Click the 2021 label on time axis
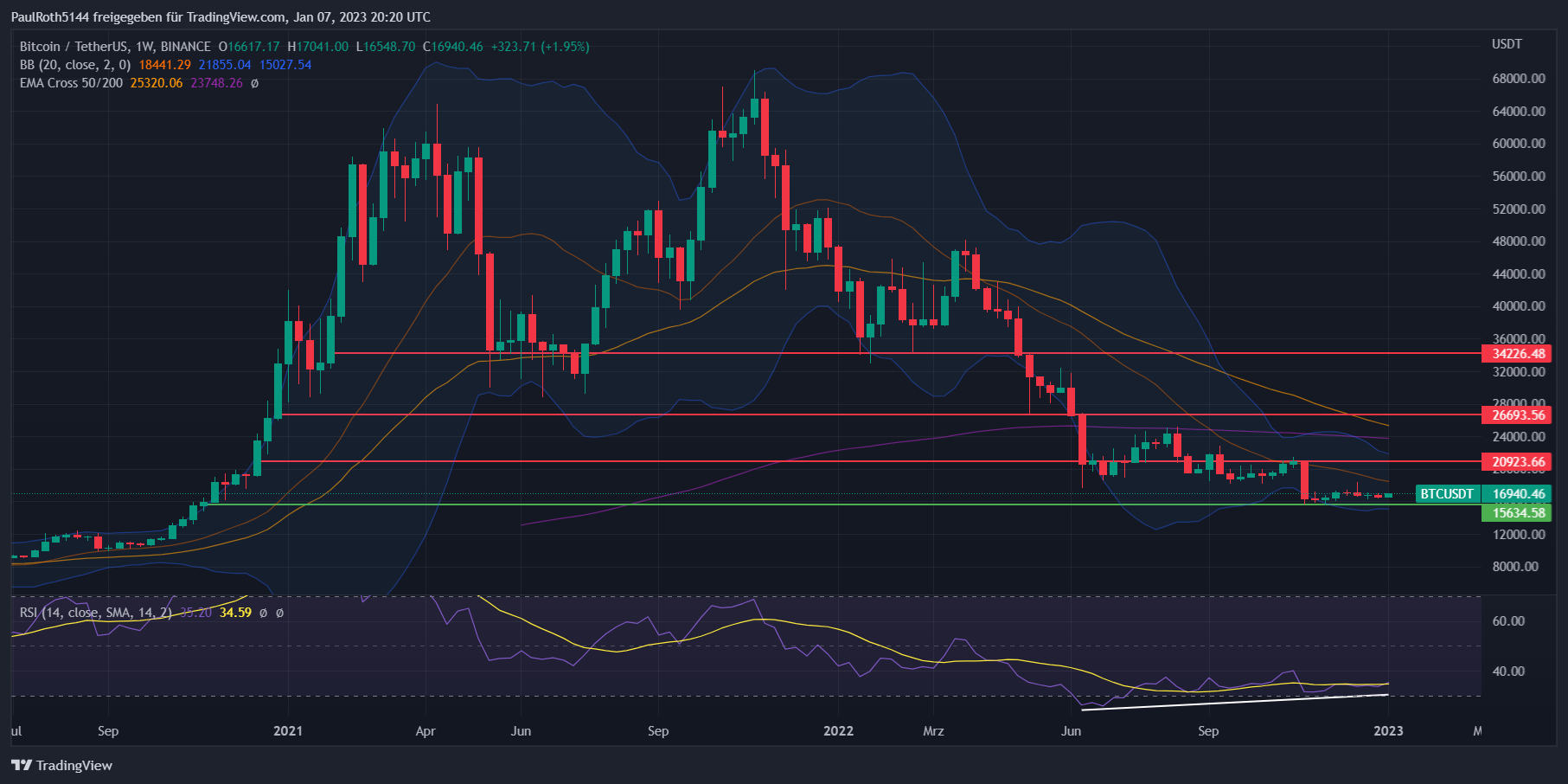The image size is (1568, 784). point(288,731)
